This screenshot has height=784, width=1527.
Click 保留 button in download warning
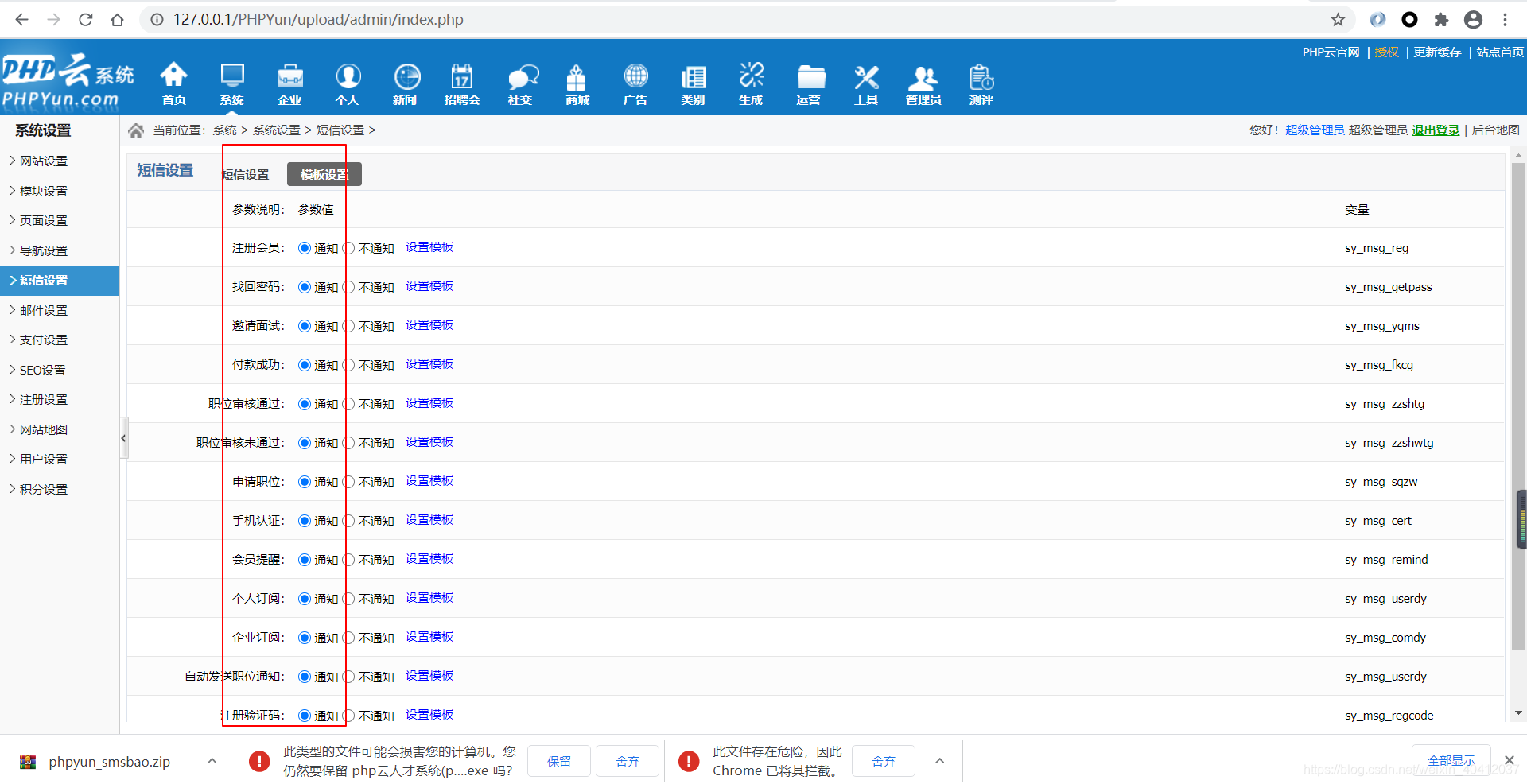click(x=559, y=761)
